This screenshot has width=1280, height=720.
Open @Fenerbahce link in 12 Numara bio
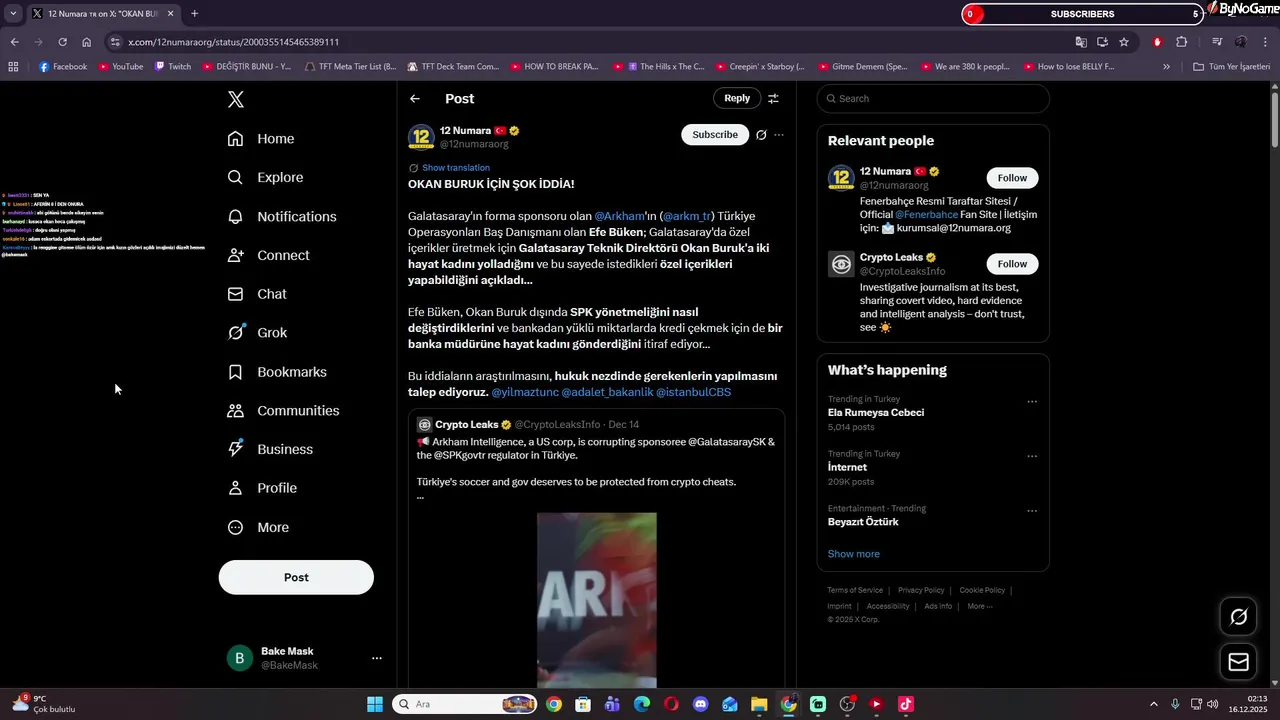coord(926,214)
